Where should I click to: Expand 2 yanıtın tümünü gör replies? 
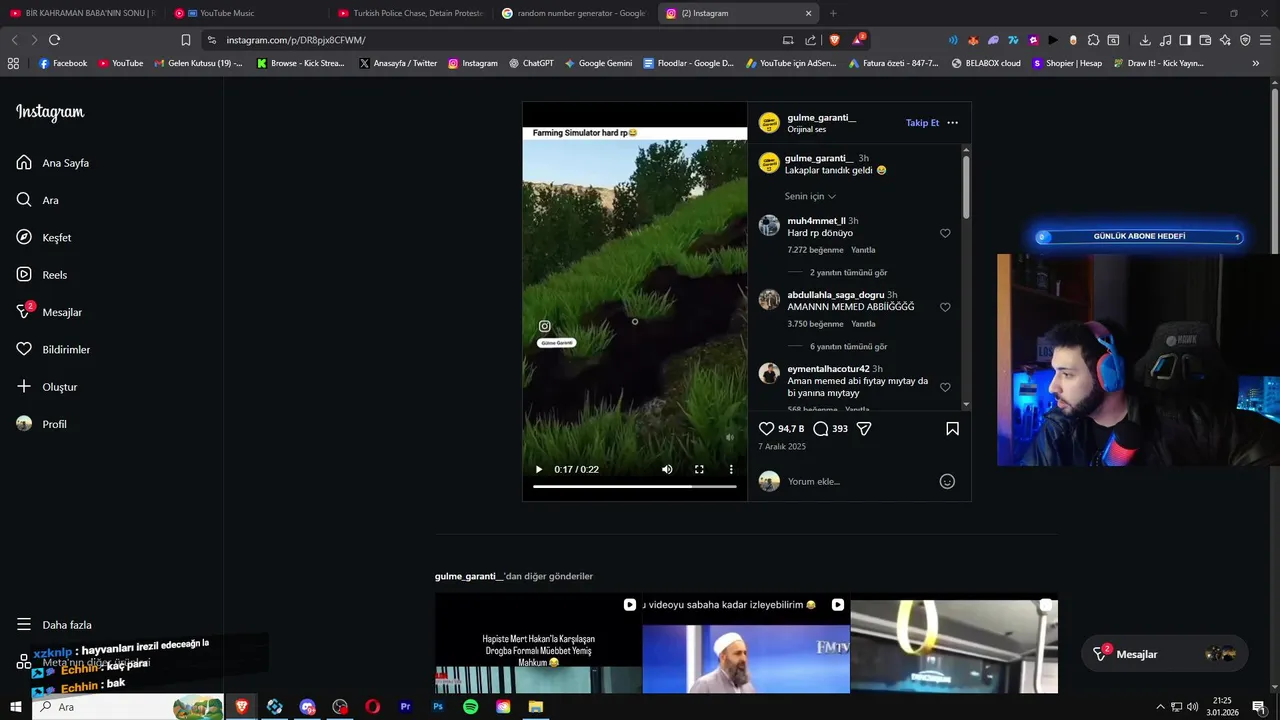click(x=848, y=272)
